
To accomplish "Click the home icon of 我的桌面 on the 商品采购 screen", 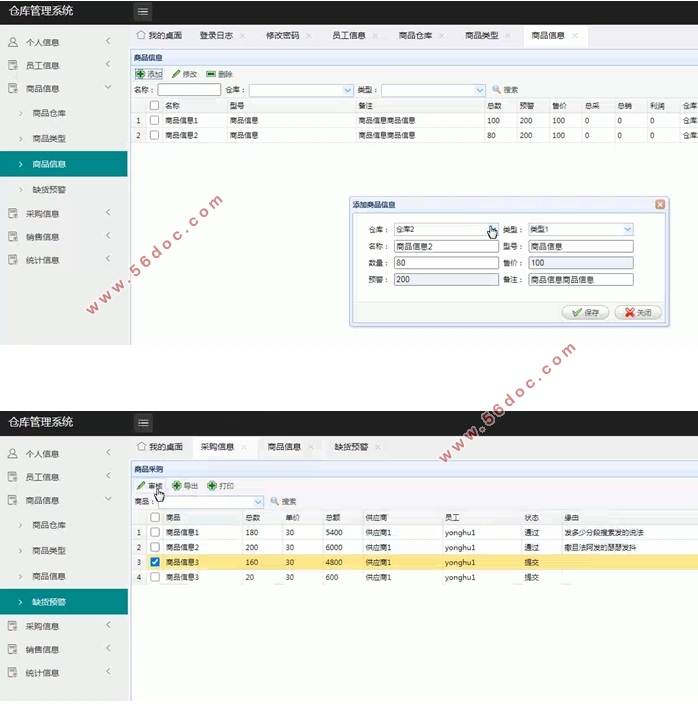I will (x=141, y=446).
